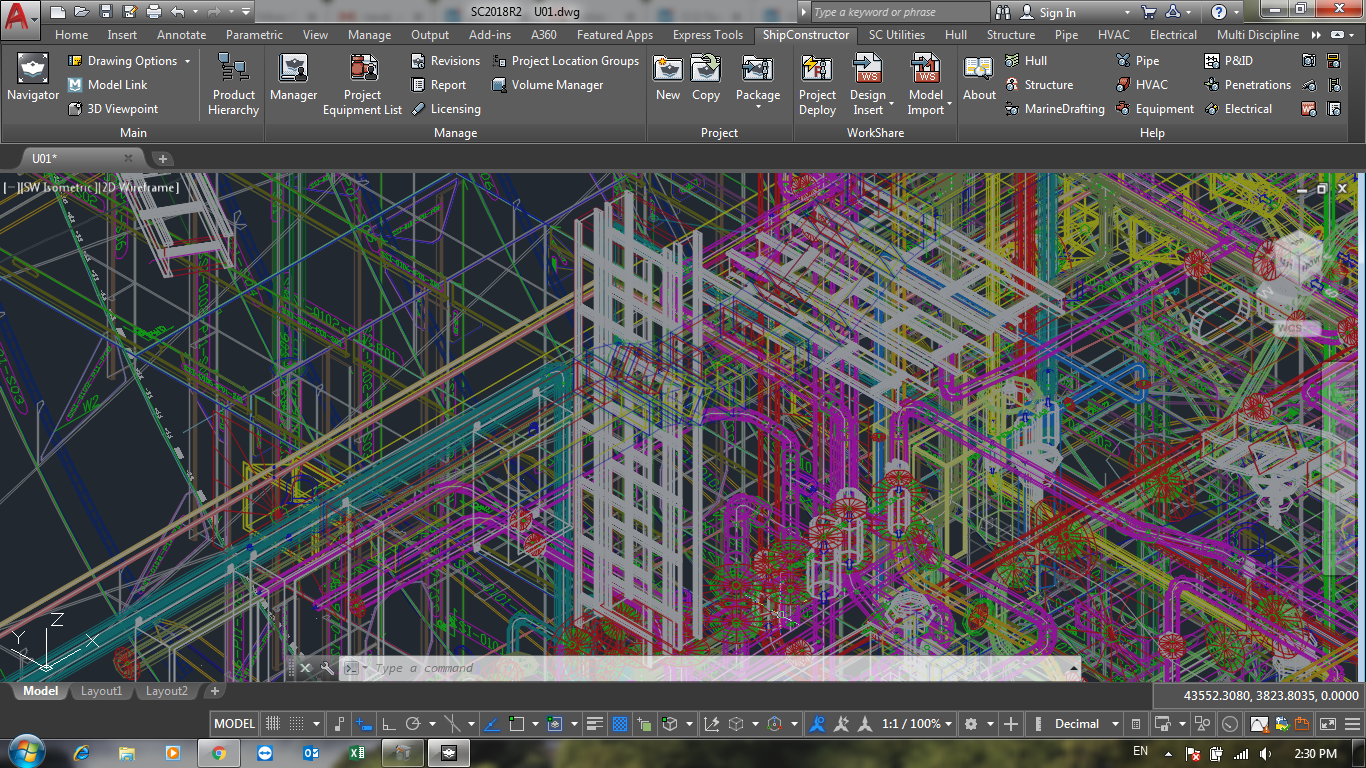Open the ShipConstructor Navigator
Viewport: 1366px width, 768px height.
[32, 80]
